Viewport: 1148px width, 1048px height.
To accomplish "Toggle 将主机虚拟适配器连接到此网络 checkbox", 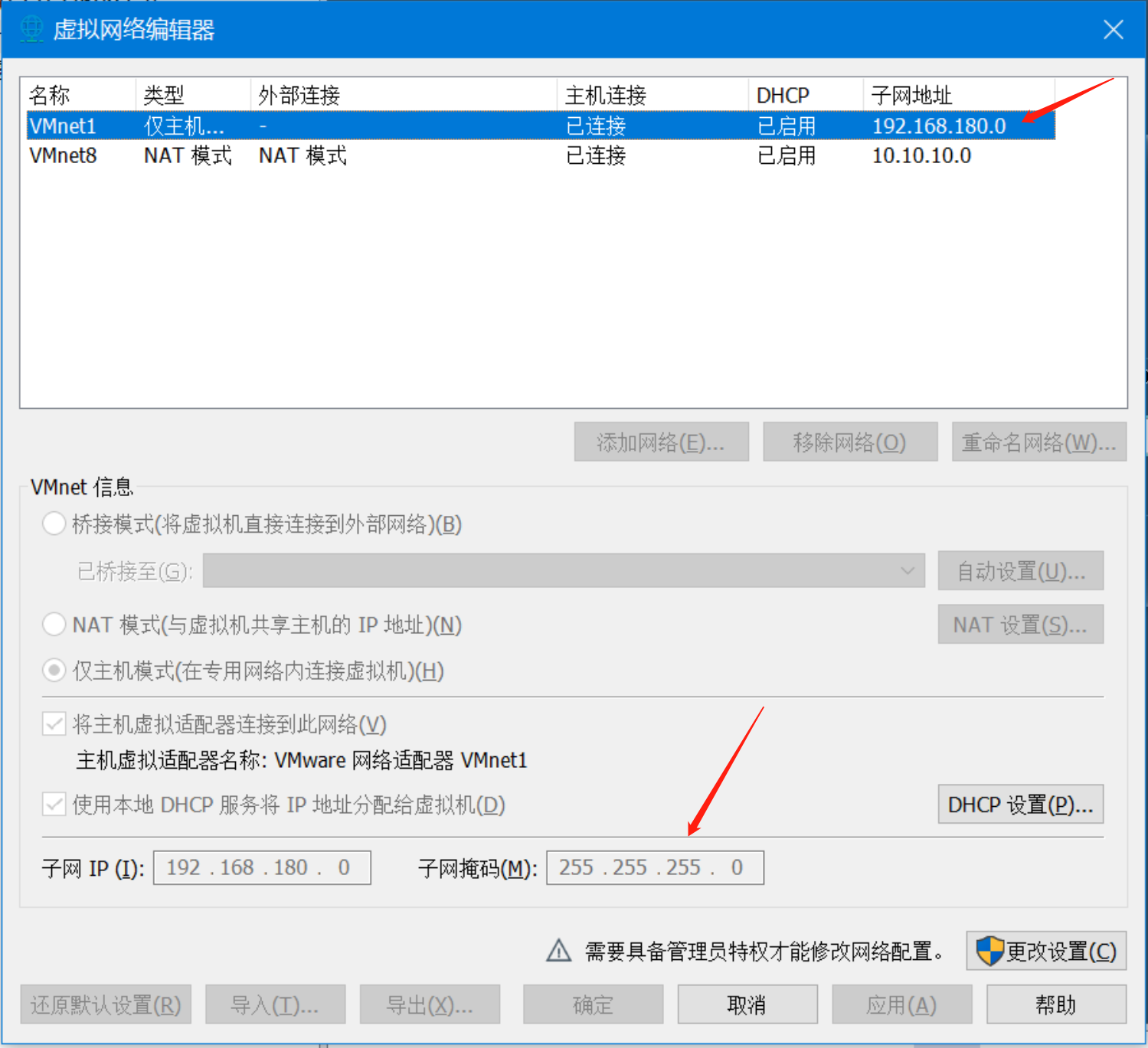I will tap(54, 723).
